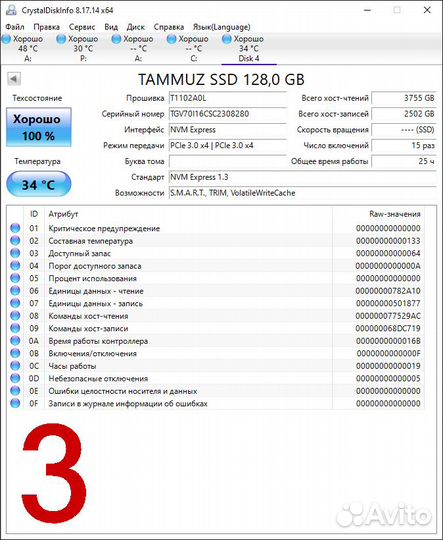Select raw value 00000077529AC
This screenshot has width=443, height=540.
pyautogui.click(x=388, y=316)
